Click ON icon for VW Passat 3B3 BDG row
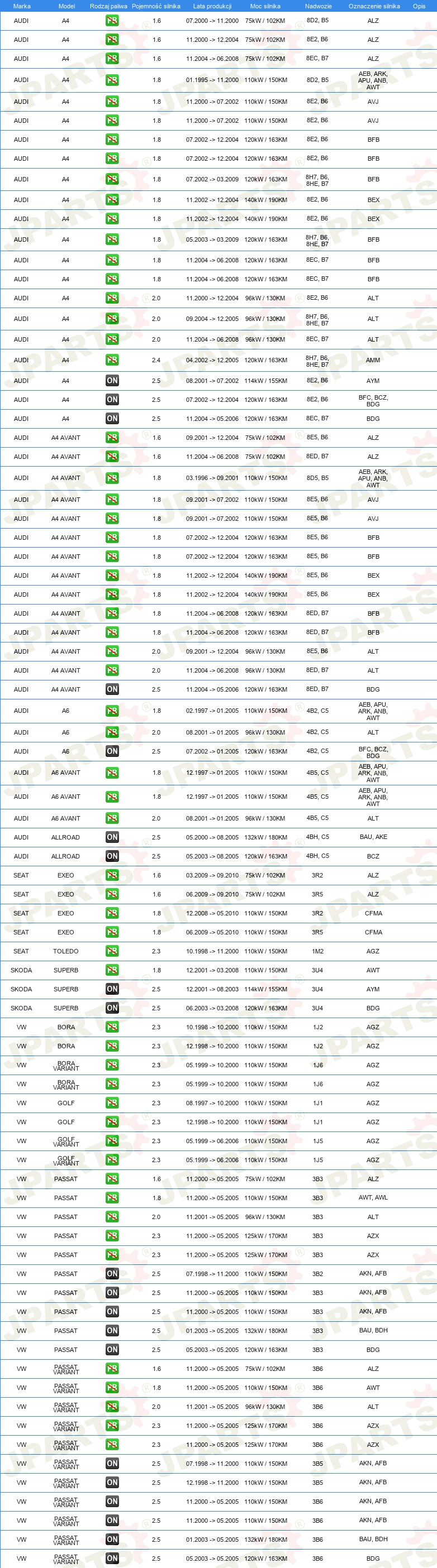This screenshot has width=437, height=1568. click(112, 1350)
